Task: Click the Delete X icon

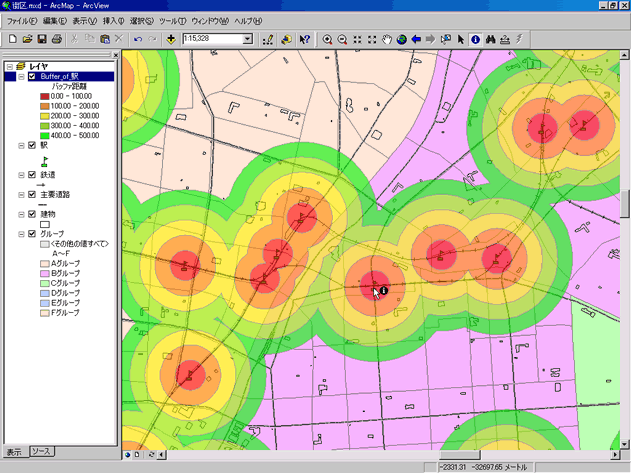Action: coord(119,39)
